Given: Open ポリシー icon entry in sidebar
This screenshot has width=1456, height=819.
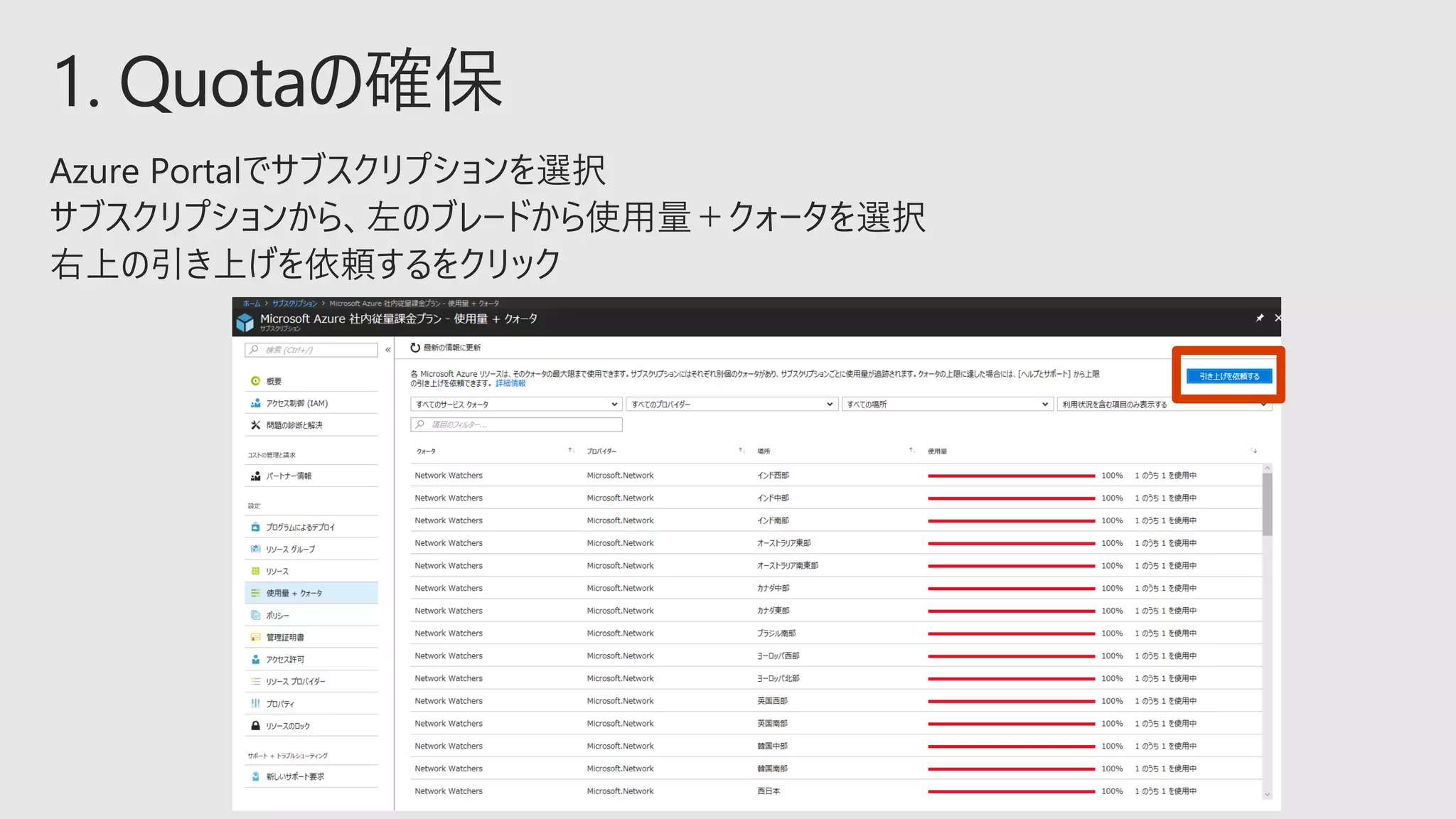Looking at the screenshot, I should [255, 616].
